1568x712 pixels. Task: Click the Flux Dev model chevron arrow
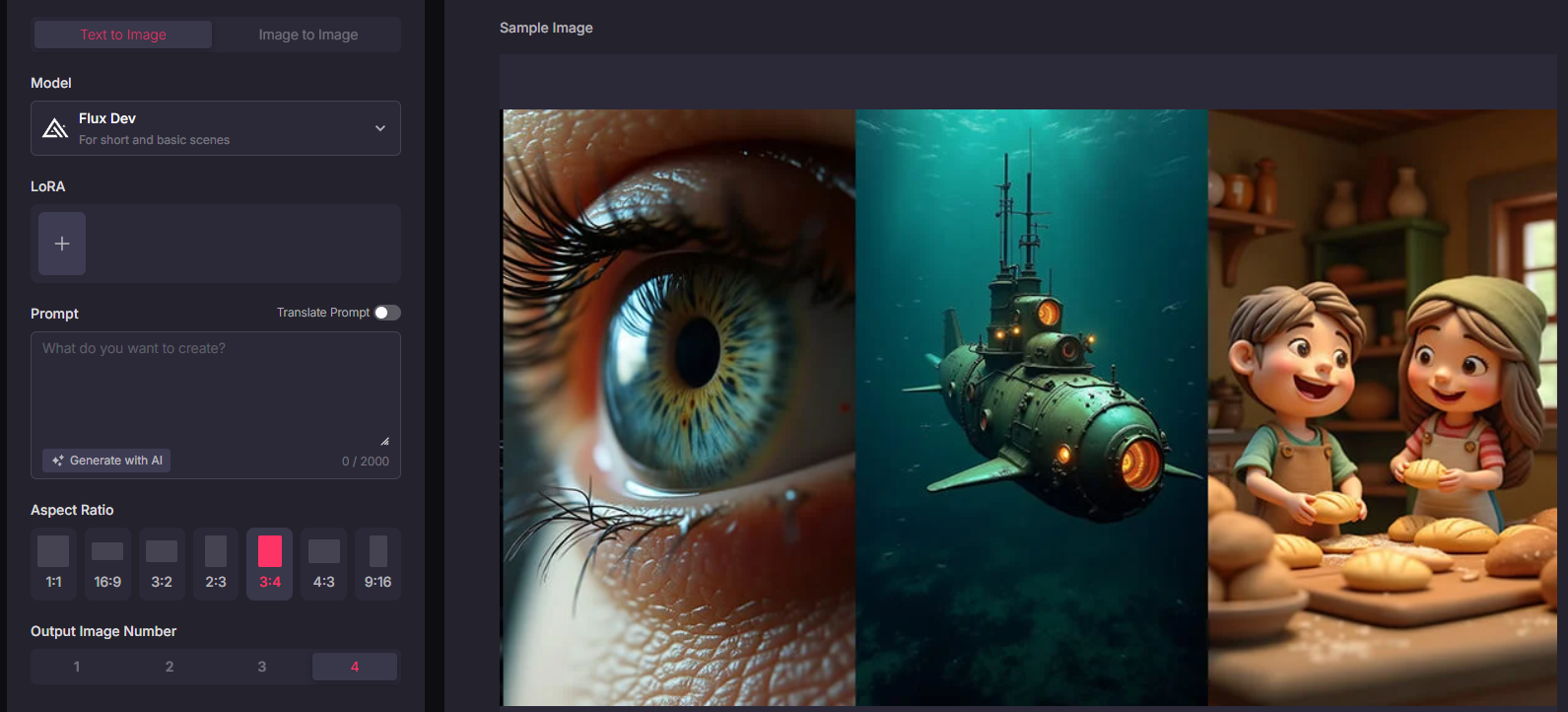pyautogui.click(x=380, y=128)
